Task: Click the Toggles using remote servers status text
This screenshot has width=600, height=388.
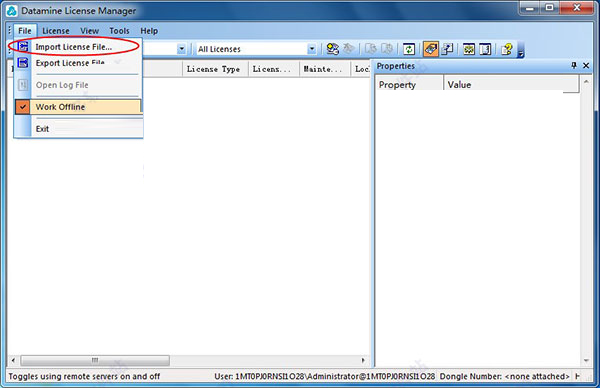Action: click(x=84, y=377)
